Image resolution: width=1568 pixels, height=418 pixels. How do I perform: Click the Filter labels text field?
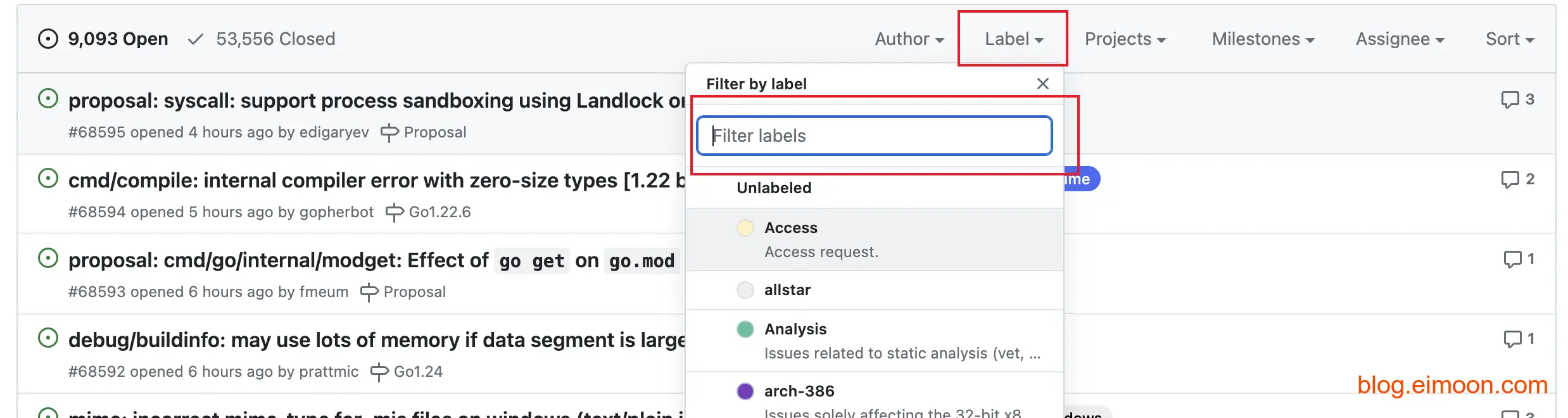click(874, 136)
